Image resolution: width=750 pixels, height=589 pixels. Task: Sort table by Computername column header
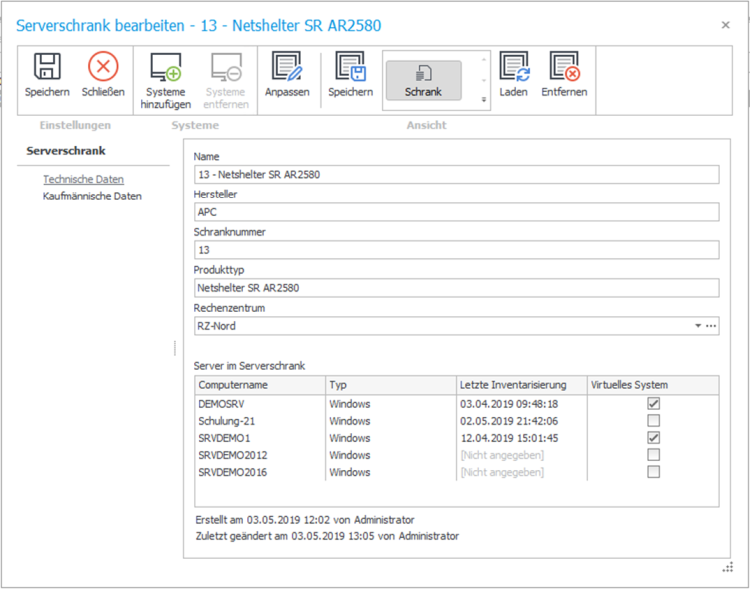click(x=259, y=385)
